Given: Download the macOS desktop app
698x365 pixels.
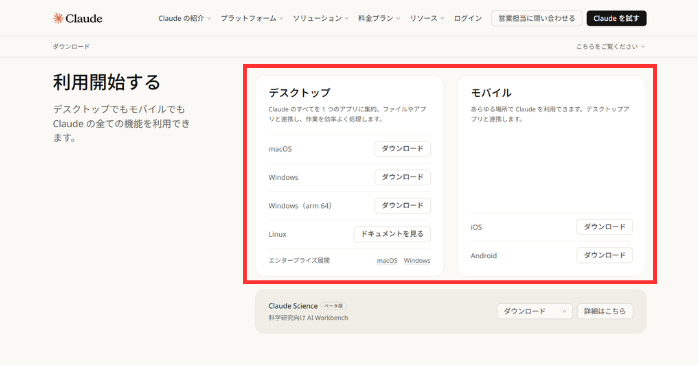Looking at the screenshot, I should tap(402, 149).
